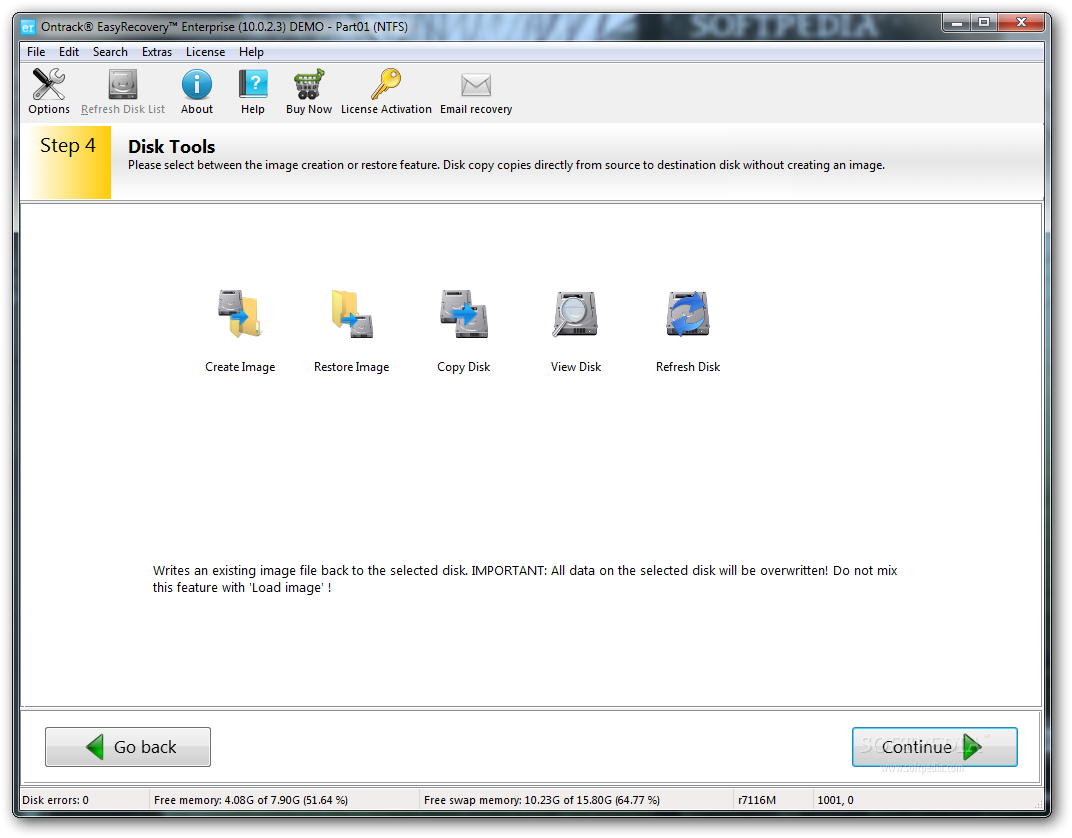Click the 1001, 0 status bar entry

(x=835, y=800)
